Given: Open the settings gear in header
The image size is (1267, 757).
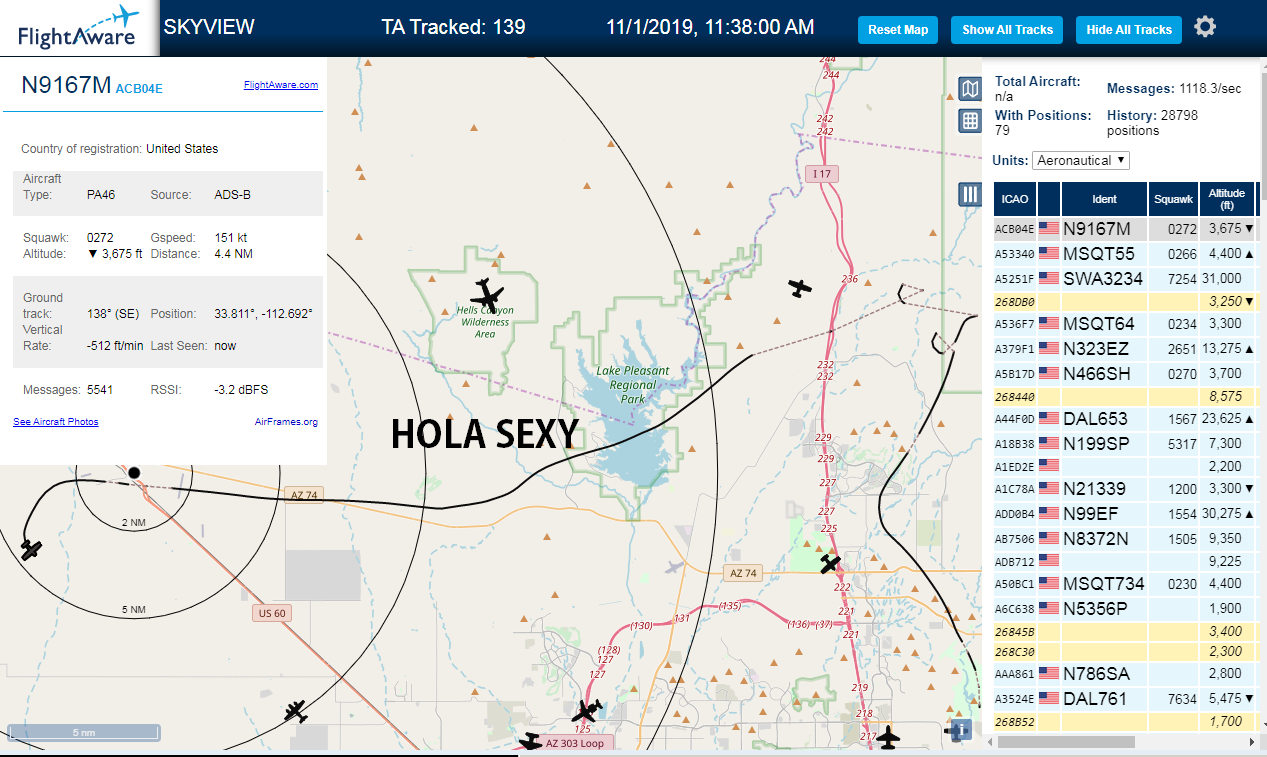Looking at the screenshot, I should tap(1205, 27).
